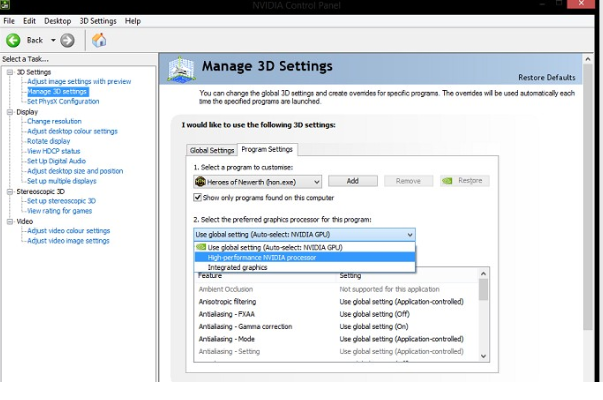Select the Anisotropic filtering feature row
This screenshot has height=400, width=603.
[x=336, y=302]
